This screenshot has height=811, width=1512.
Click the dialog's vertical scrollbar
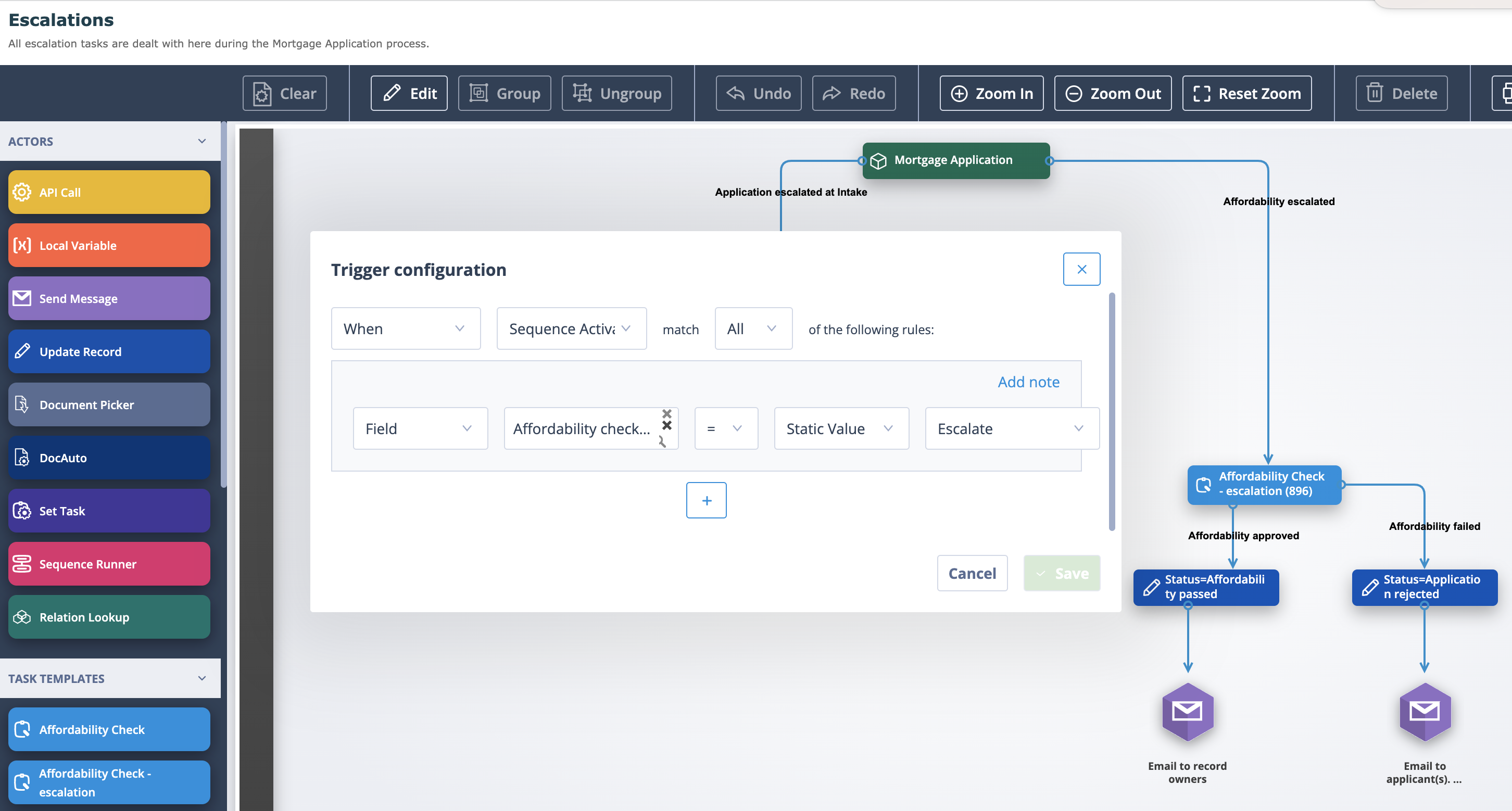pyautogui.click(x=1112, y=412)
